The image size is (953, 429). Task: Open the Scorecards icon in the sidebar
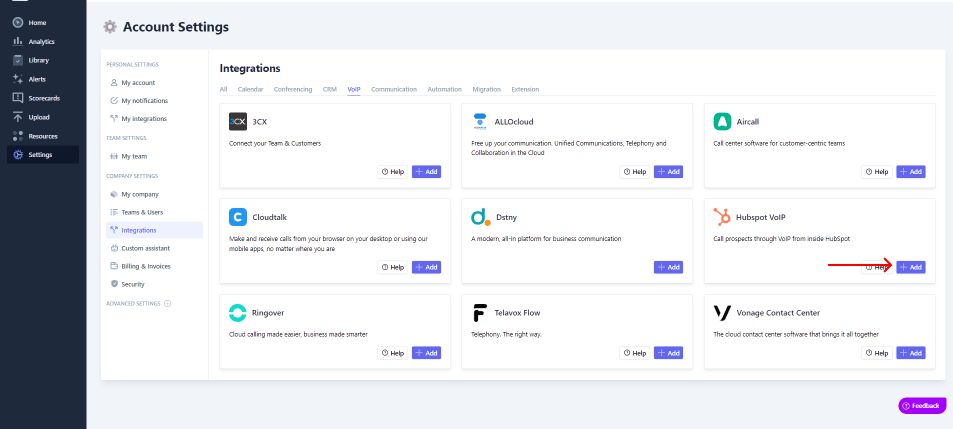click(x=18, y=98)
